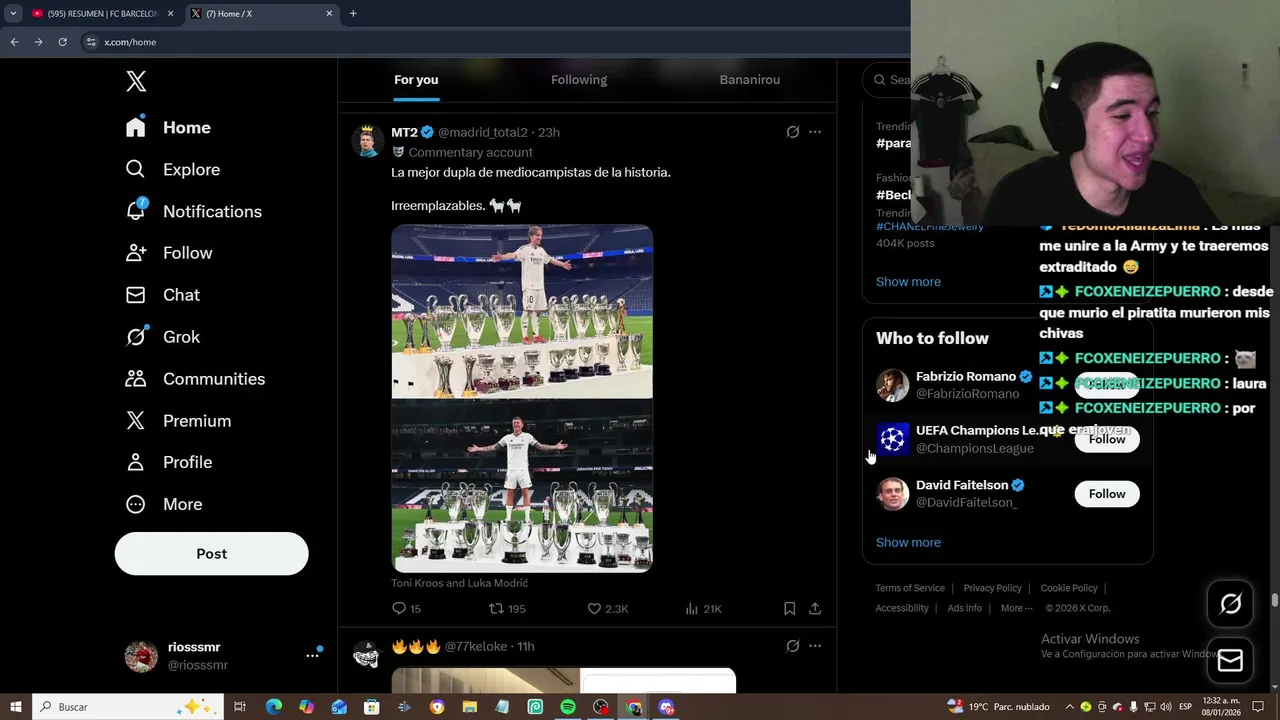Open the Cookie Policy link
Viewport: 1280px width, 720px height.
[1069, 588]
